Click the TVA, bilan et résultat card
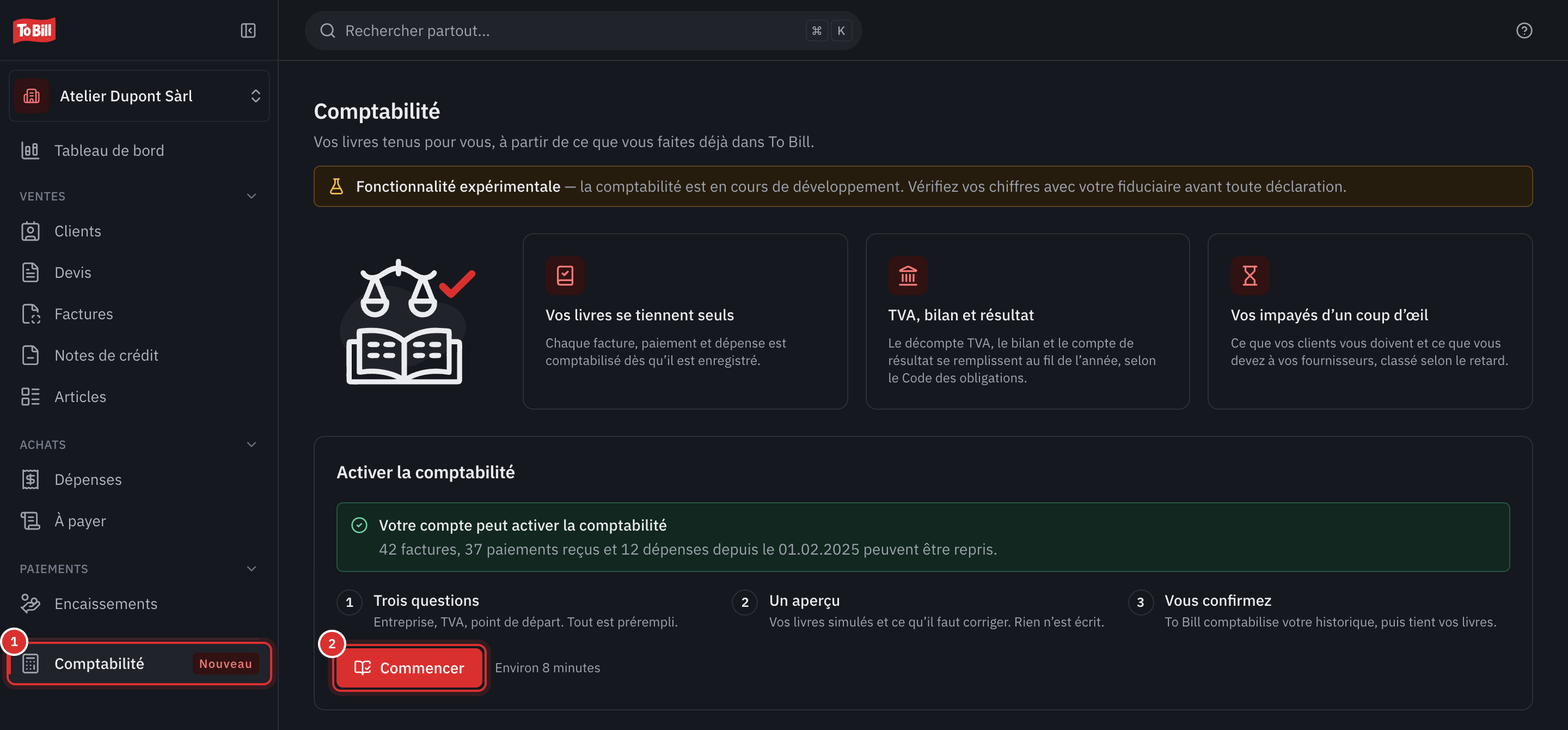The image size is (1568, 730). coord(1027,321)
